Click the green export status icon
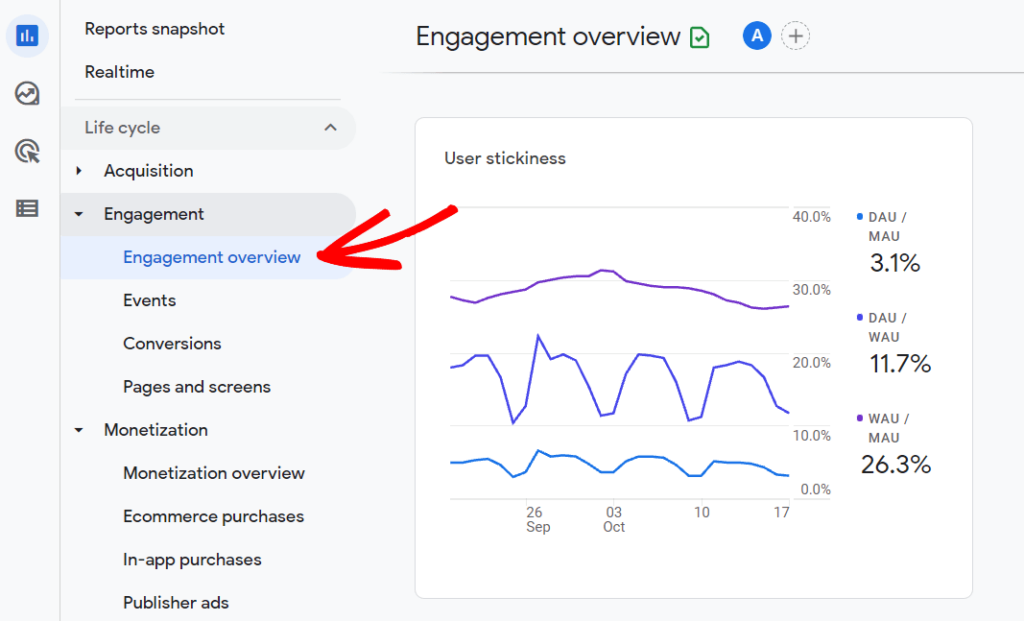Screen dimensions: 1024x621 tap(702, 36)
